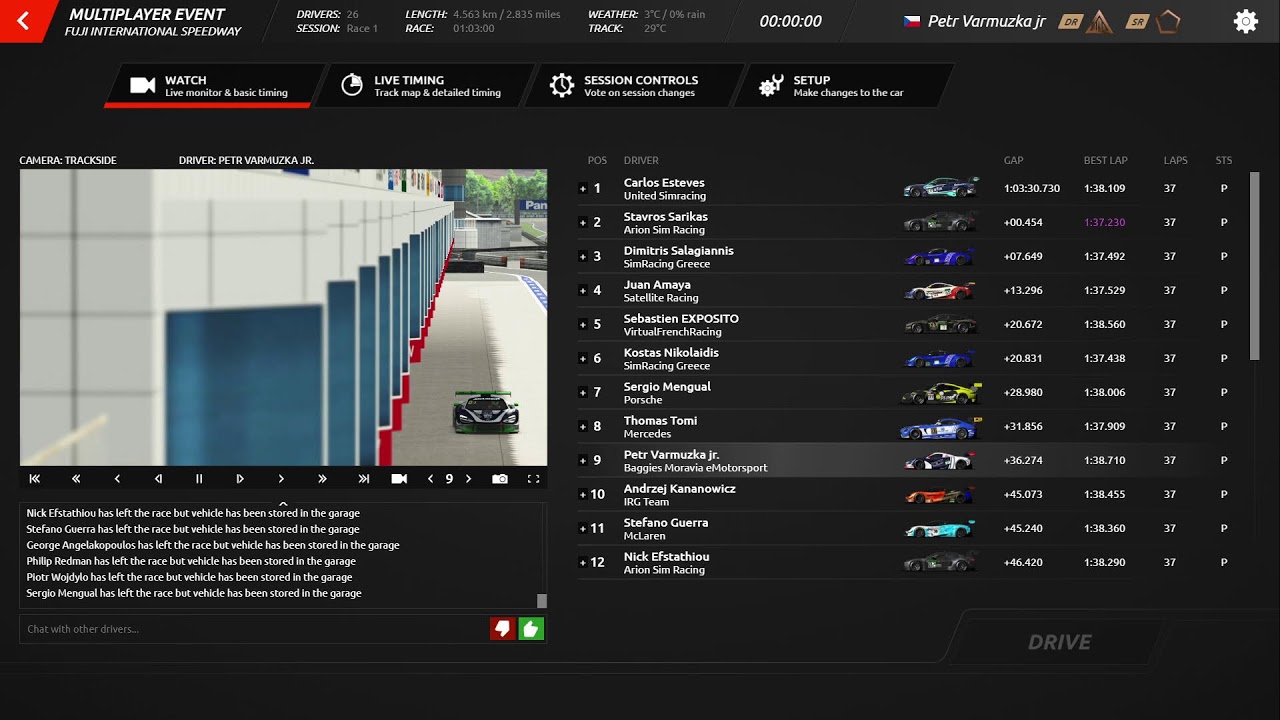Click the video camera view icon below the replay

pyautogui.click(x=399, y=479)
